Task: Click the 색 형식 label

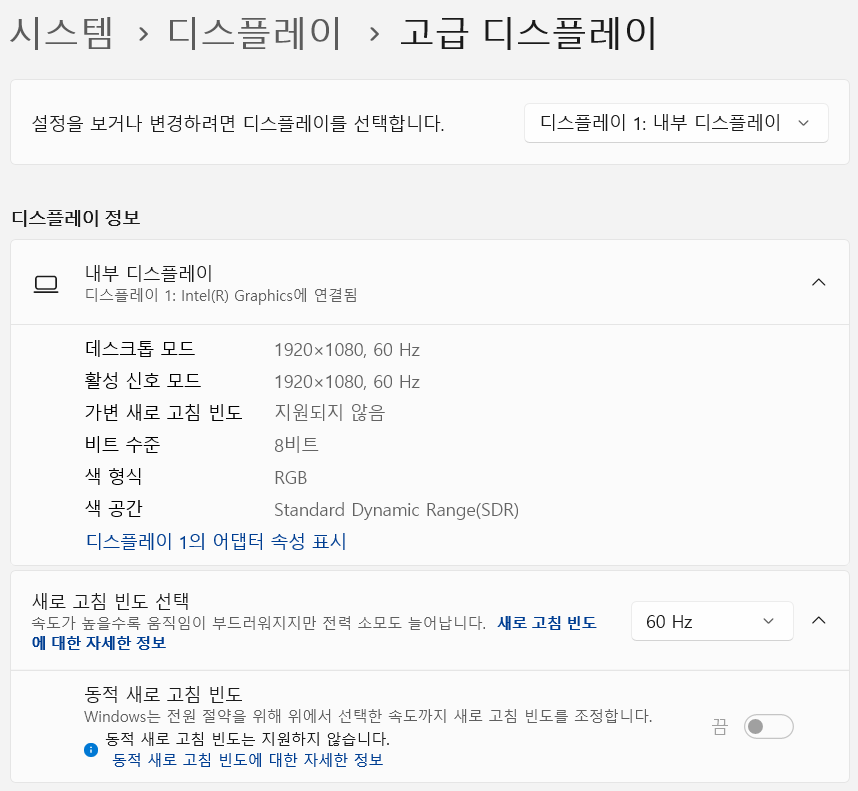Action: coord(114,476)
